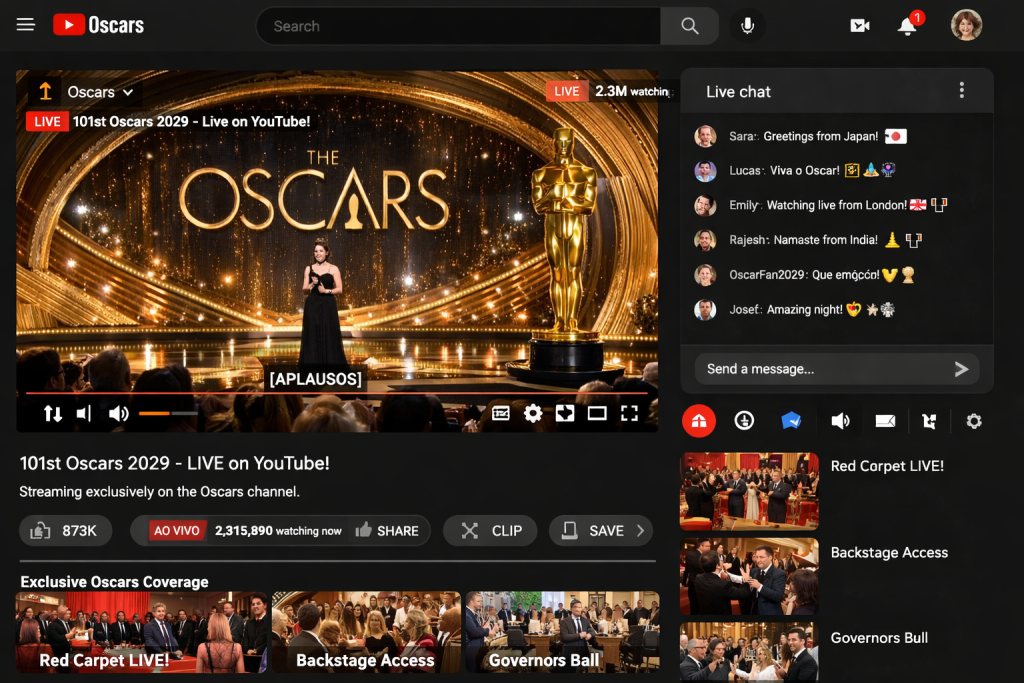Click the create video camera icon
Screen dimensions: 1024x683
pyautogui.click(x=859, y=26)
